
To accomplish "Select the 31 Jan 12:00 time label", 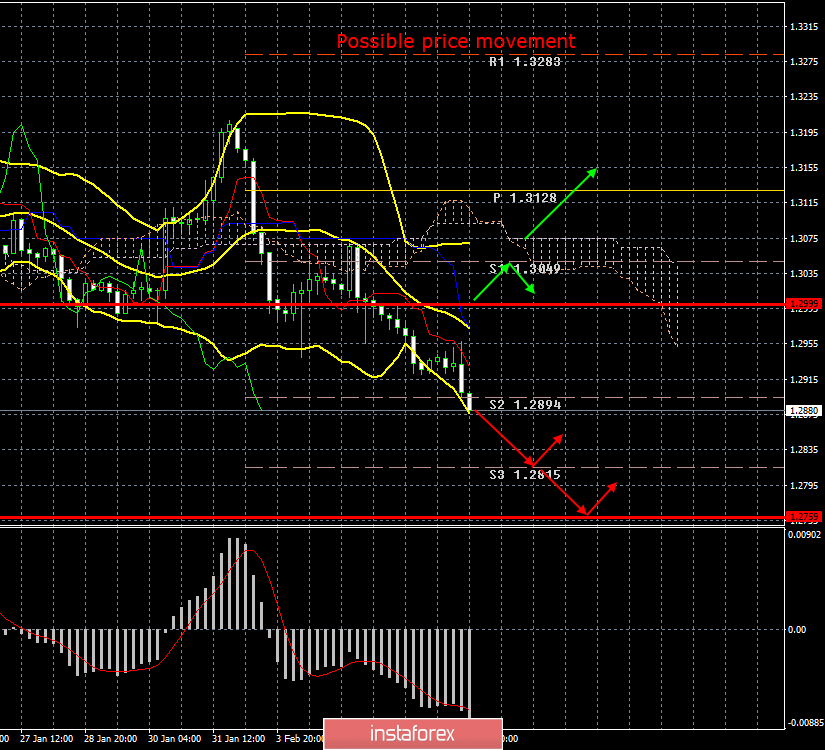I will coord(240,740).
